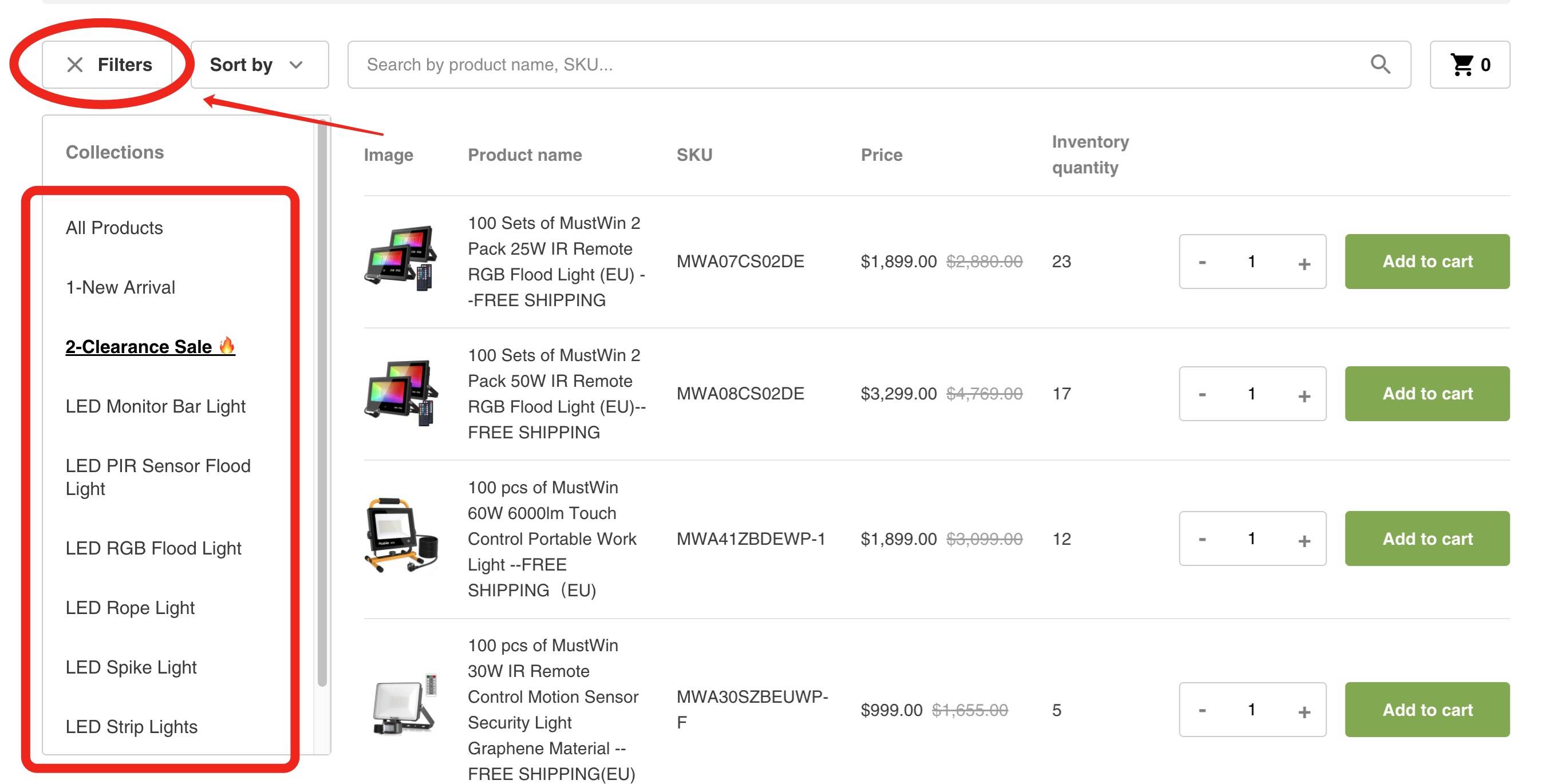Select the 2-Clearance Sale collection
The height and width of the screenshot is (784, 1544).
pos(151,346)
